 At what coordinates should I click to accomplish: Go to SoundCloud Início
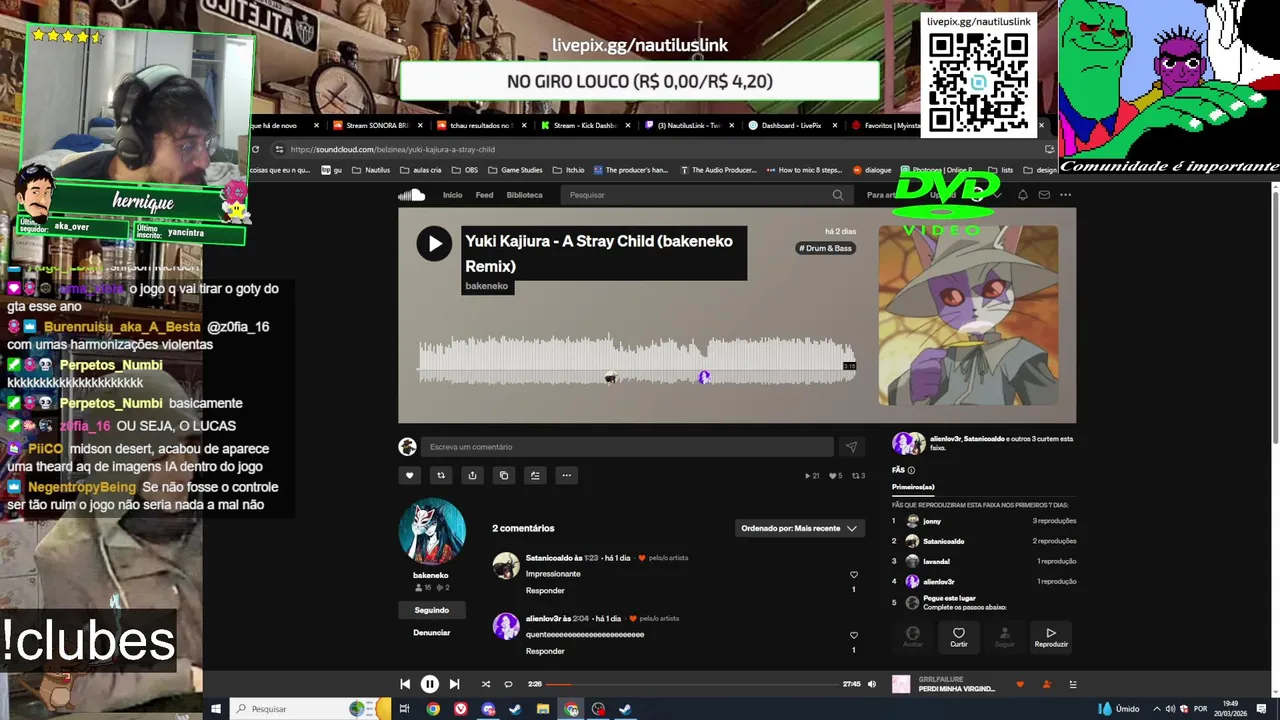click(453, 195)
